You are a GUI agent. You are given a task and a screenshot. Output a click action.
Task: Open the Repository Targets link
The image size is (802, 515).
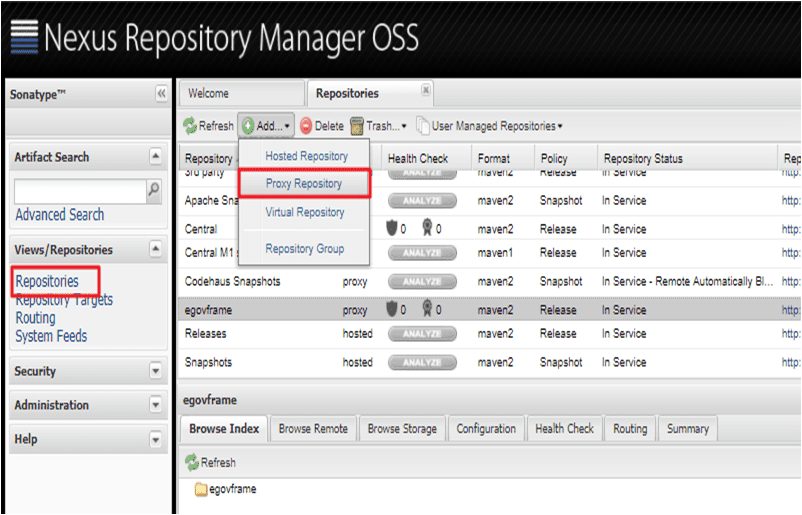(x=64, y=300)
